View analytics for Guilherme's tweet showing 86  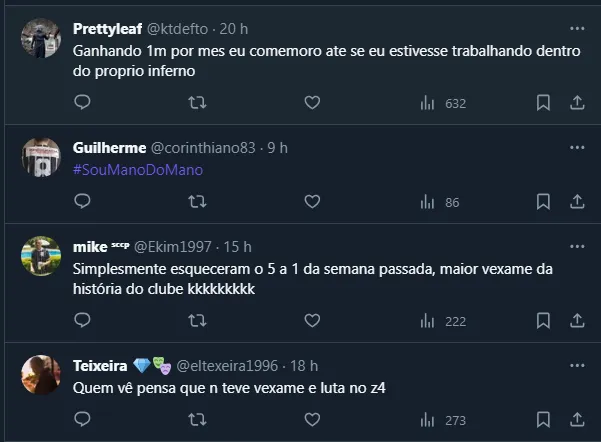(439, 202)
